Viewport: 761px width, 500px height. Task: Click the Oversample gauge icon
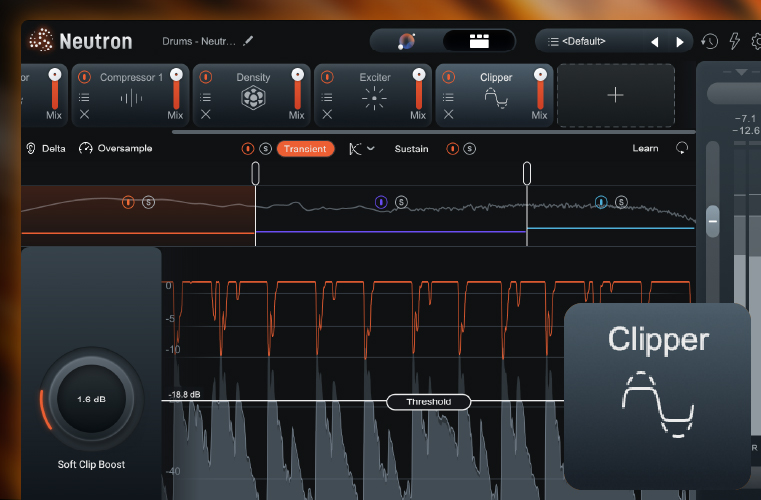tap(85, 148)
